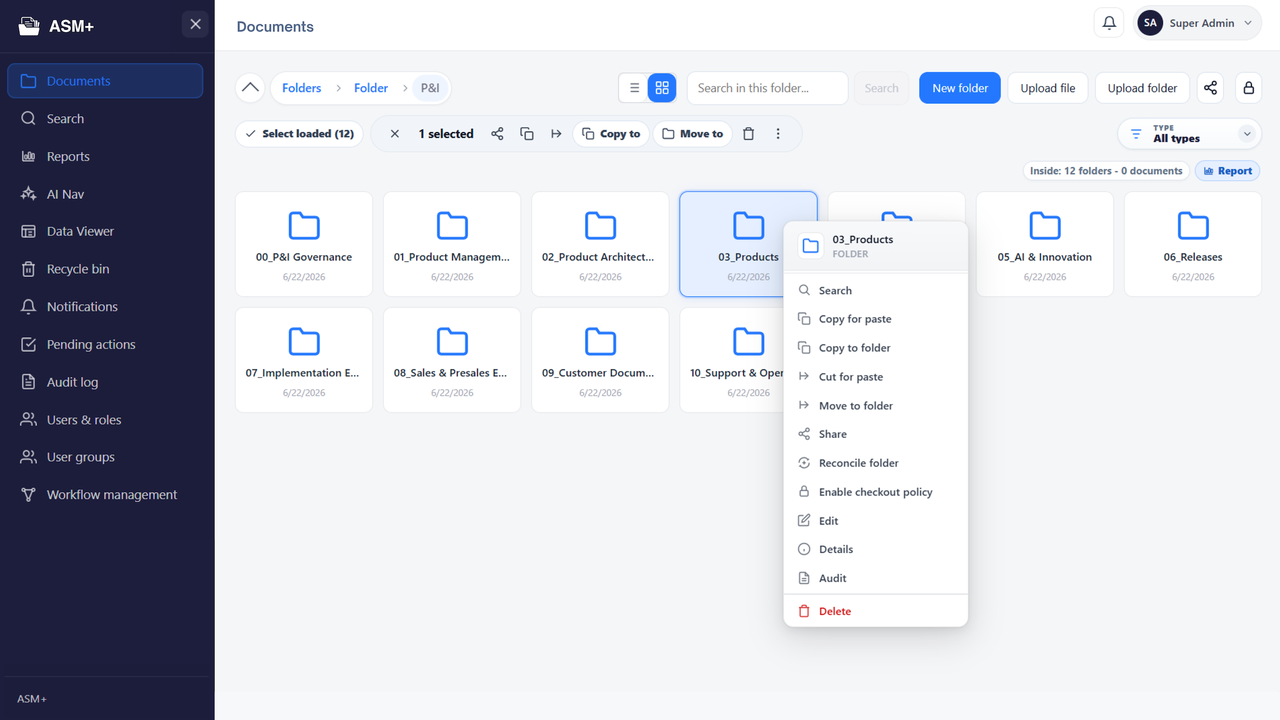Select Reconcile folder from context menu

876,463
